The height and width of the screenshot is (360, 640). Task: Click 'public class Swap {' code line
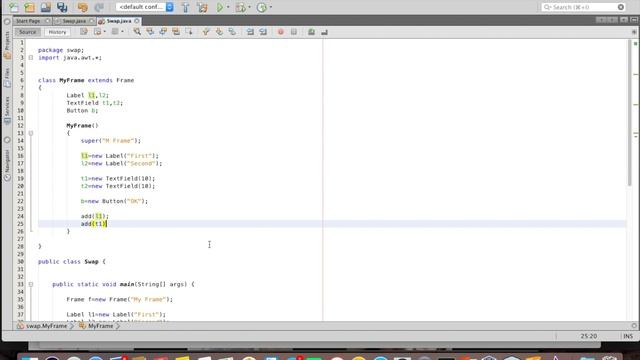pos(72,262)
